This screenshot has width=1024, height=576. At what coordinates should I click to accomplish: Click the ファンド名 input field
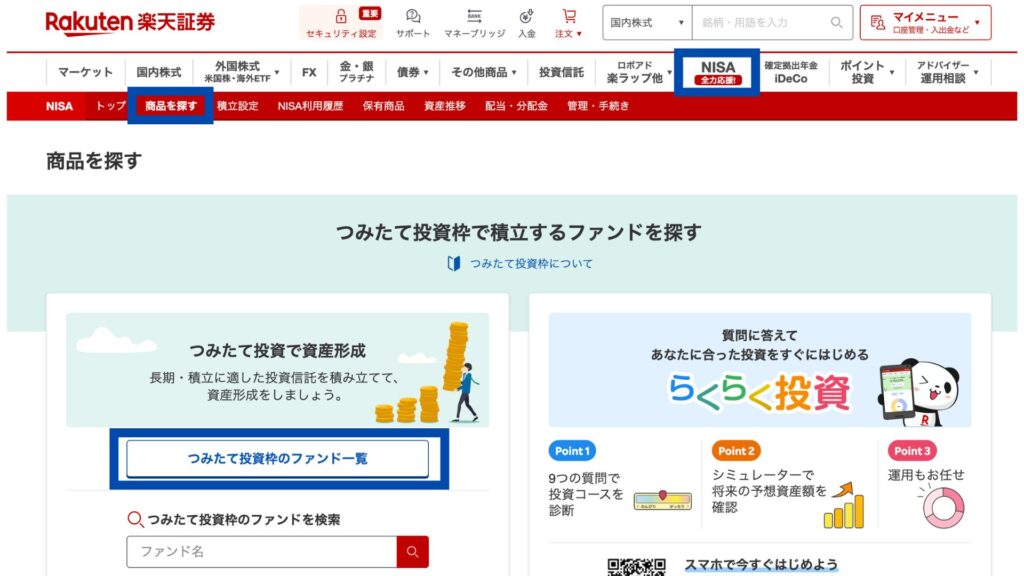(262, 552)
